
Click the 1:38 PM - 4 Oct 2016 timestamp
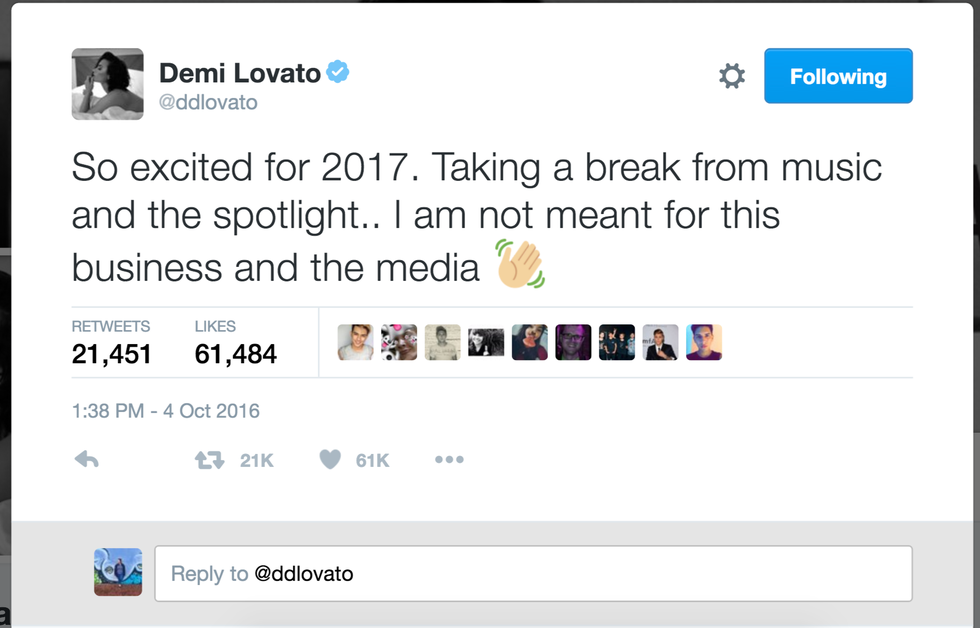(165, 411)
